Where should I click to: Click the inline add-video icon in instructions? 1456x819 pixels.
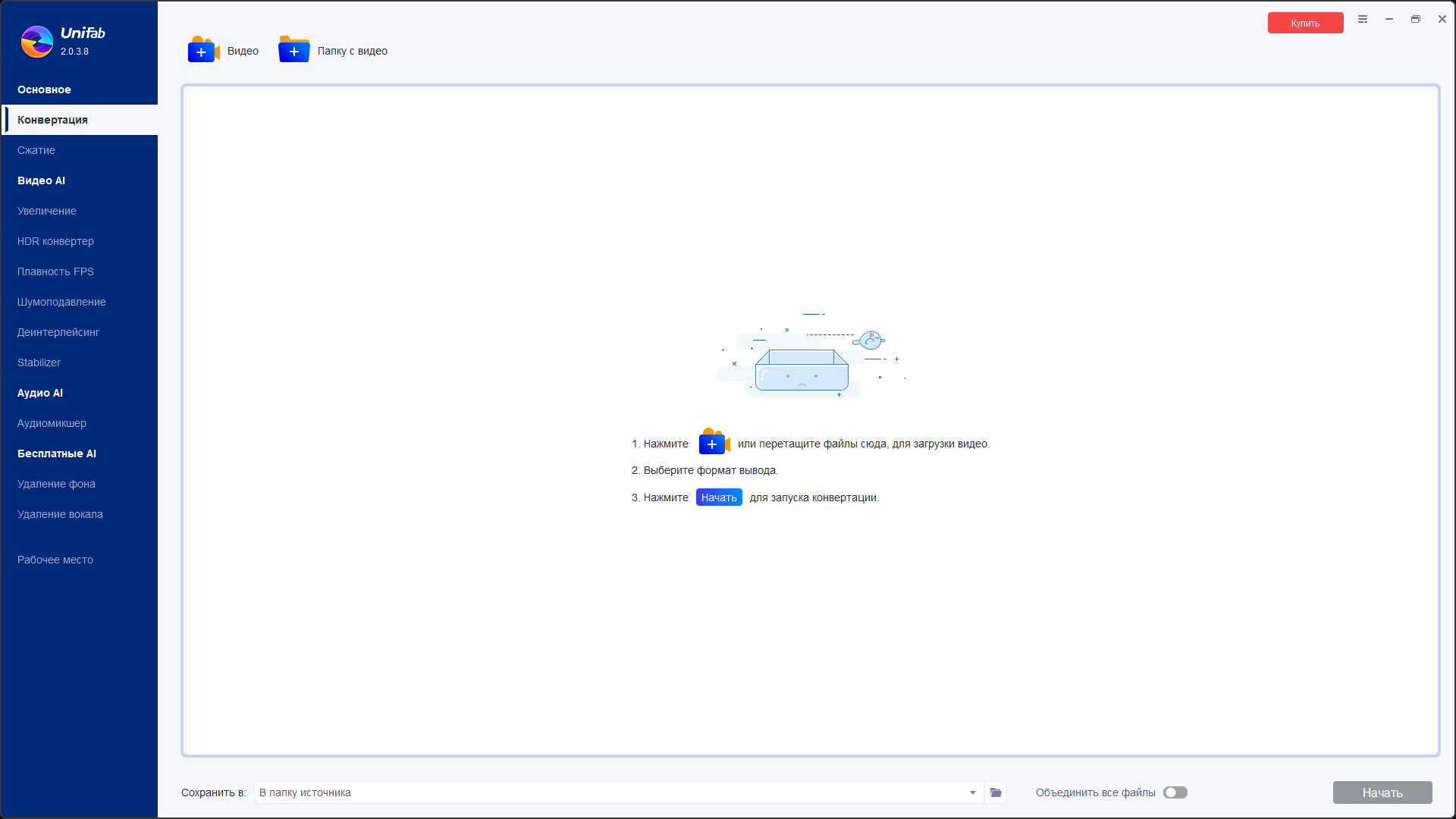point(714,443)
